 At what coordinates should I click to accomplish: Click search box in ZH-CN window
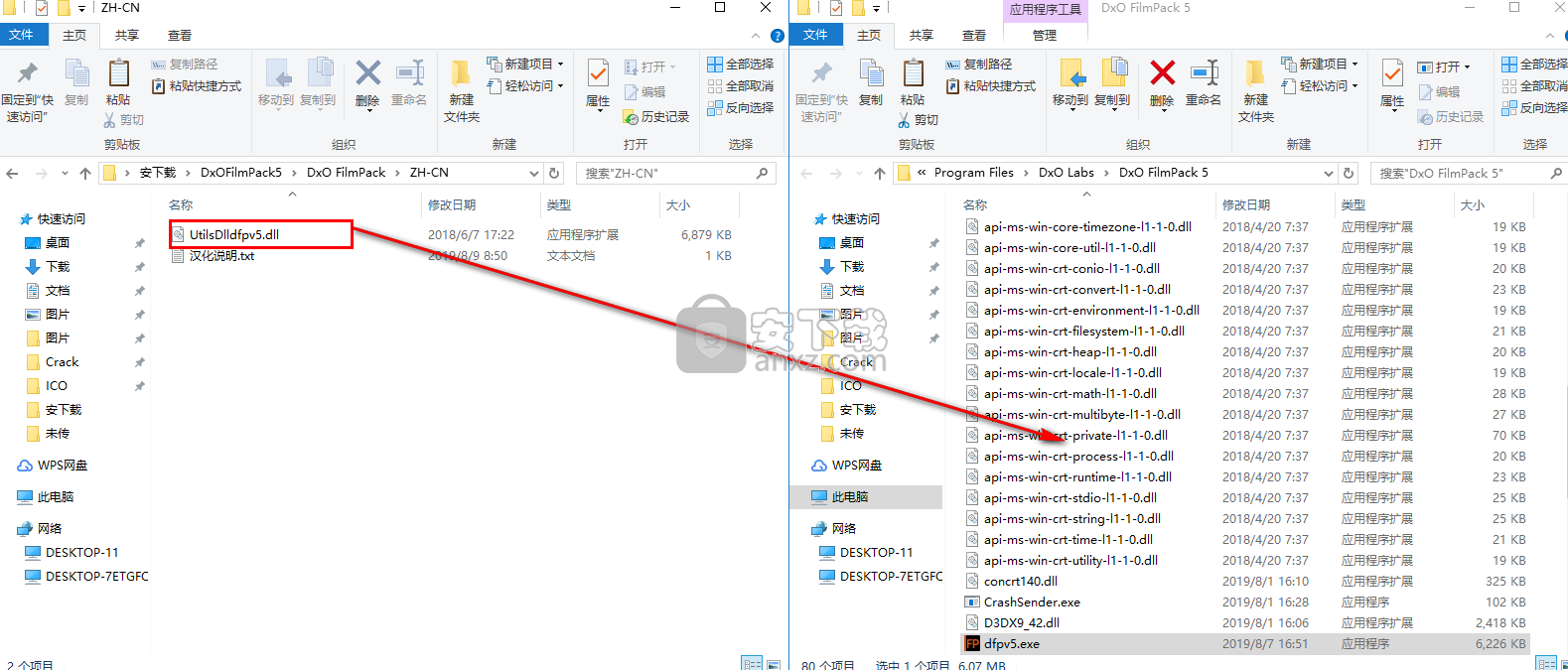click(675, 173)
